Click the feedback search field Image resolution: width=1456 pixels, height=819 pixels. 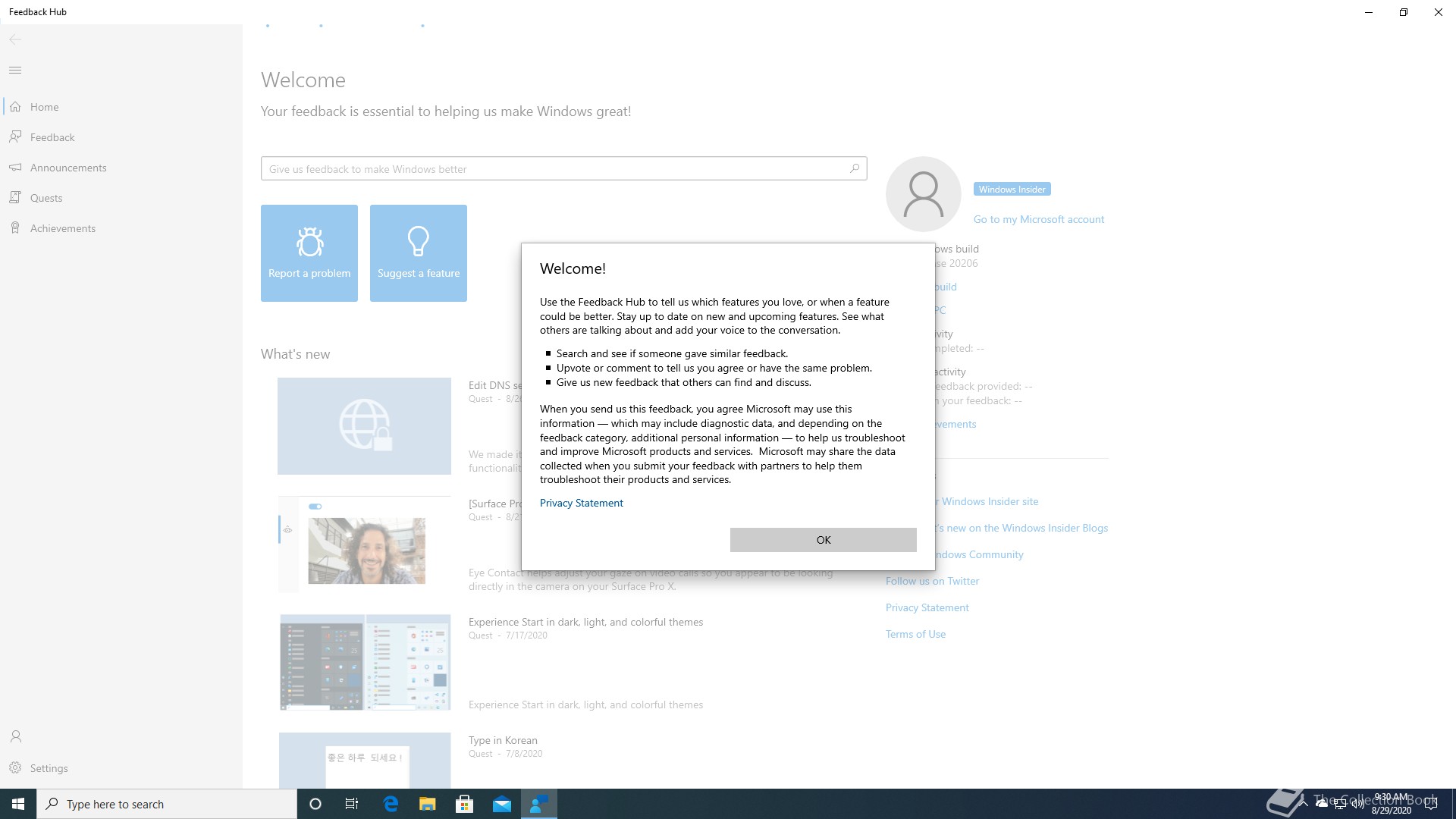coord(563,168)
